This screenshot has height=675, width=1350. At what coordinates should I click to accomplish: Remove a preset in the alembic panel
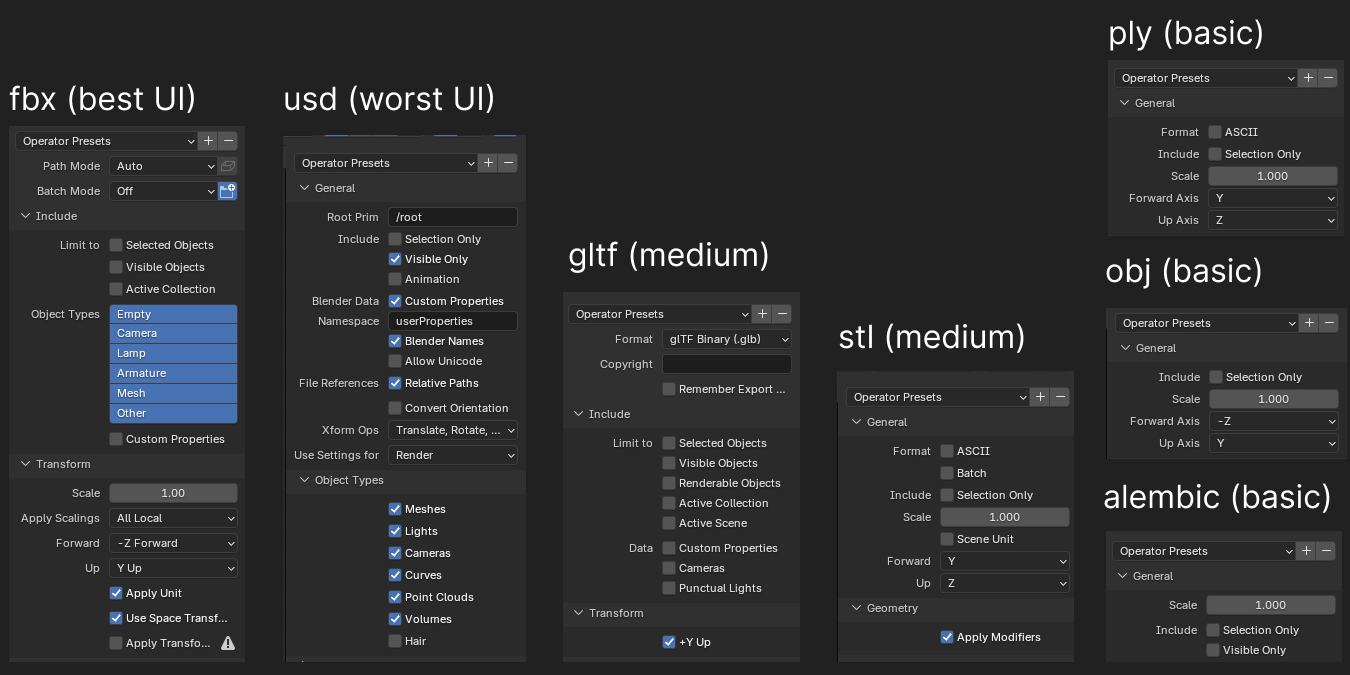[1326, 551]
